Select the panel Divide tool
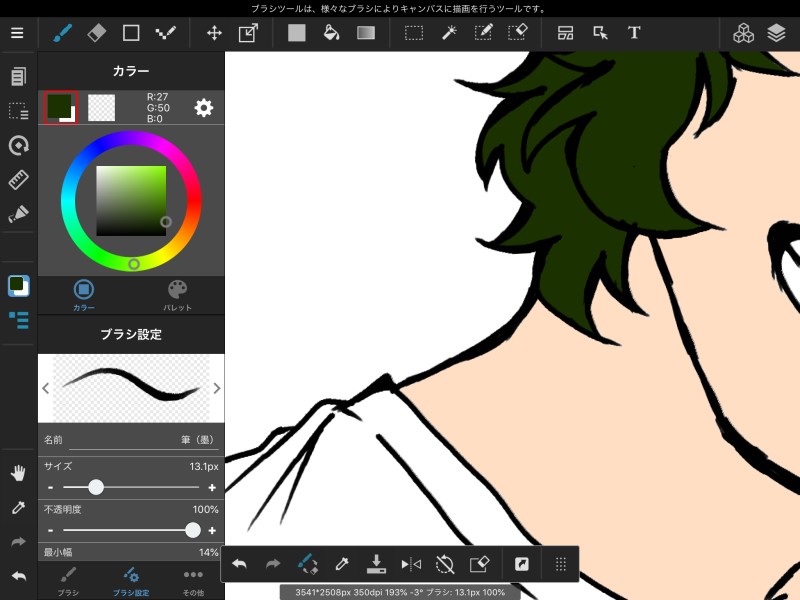The width and height of the screenshot is (800, 600). click(565, 33)
